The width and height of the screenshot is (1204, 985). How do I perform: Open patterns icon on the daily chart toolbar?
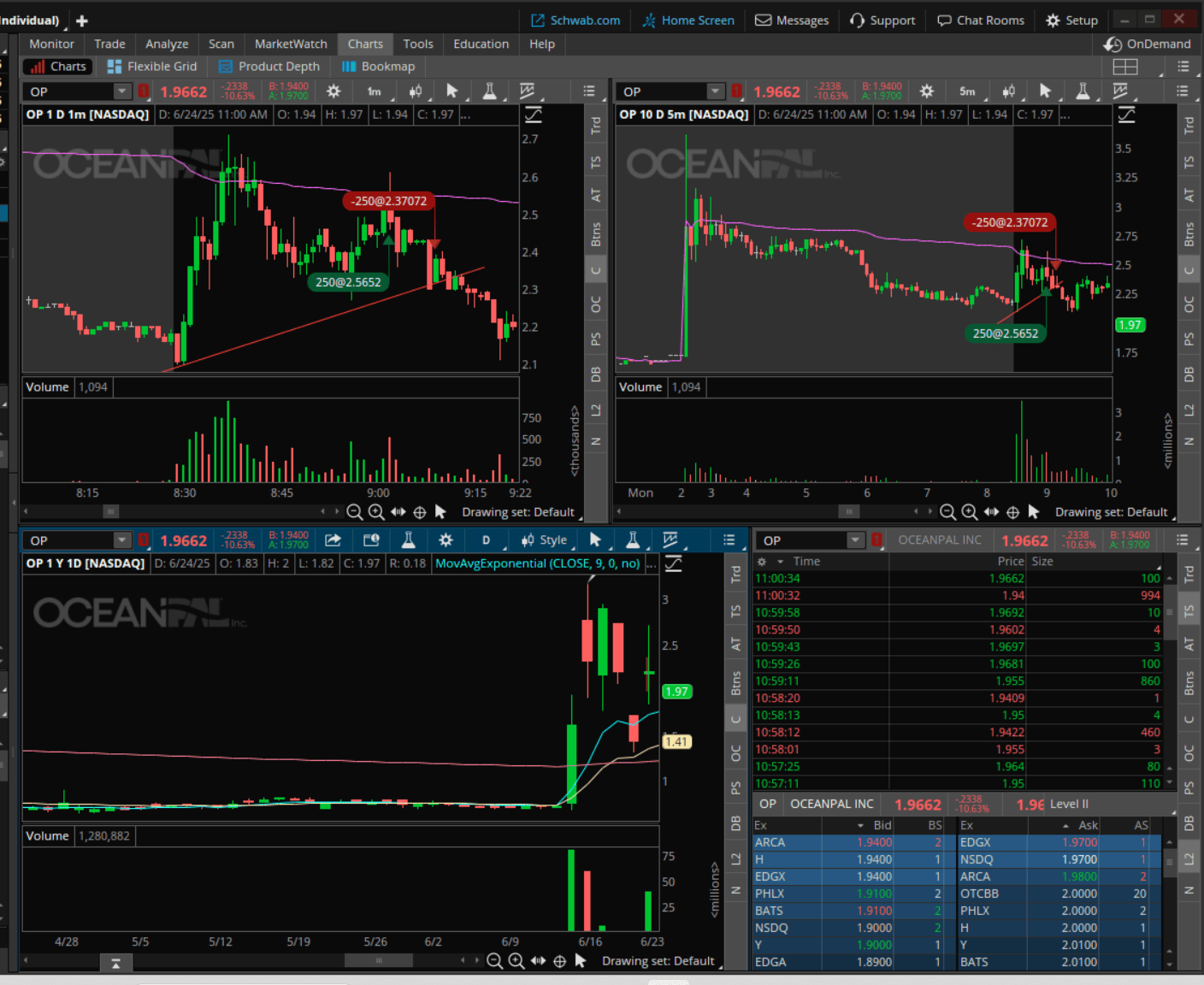tap(670, 540)
